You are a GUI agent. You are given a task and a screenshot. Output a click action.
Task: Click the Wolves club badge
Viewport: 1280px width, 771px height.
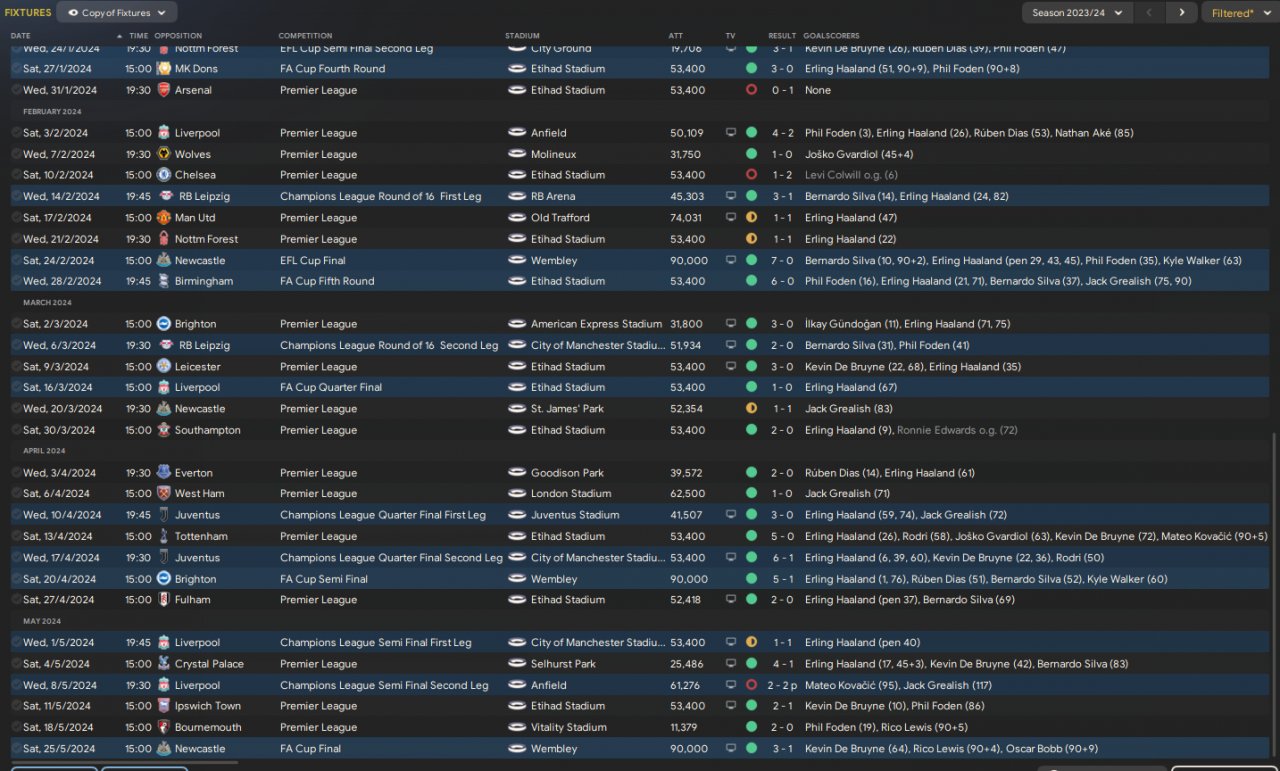(163, 154)
